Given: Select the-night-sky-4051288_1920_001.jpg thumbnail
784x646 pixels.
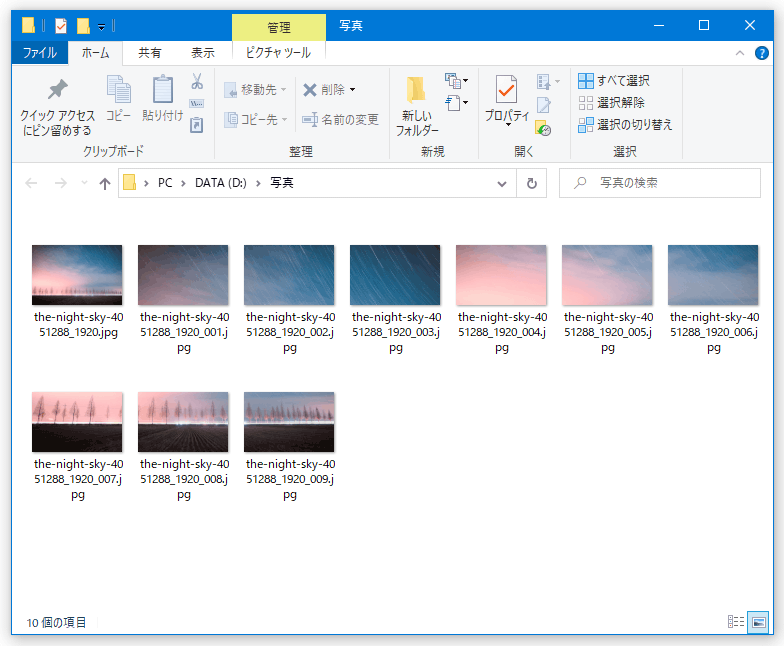Looking at the screenshot, I should (x=183, y=275).
